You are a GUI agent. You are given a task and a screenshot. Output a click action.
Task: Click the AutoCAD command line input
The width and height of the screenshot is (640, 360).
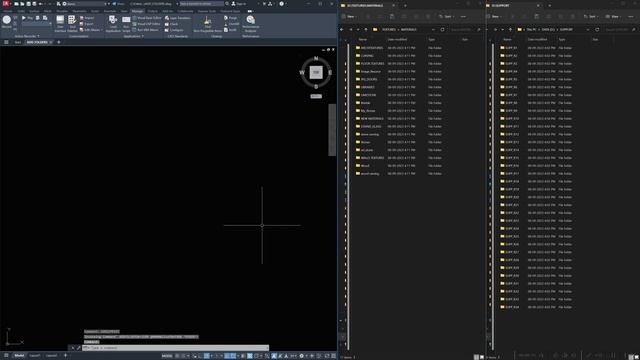(x=176, y=348)
